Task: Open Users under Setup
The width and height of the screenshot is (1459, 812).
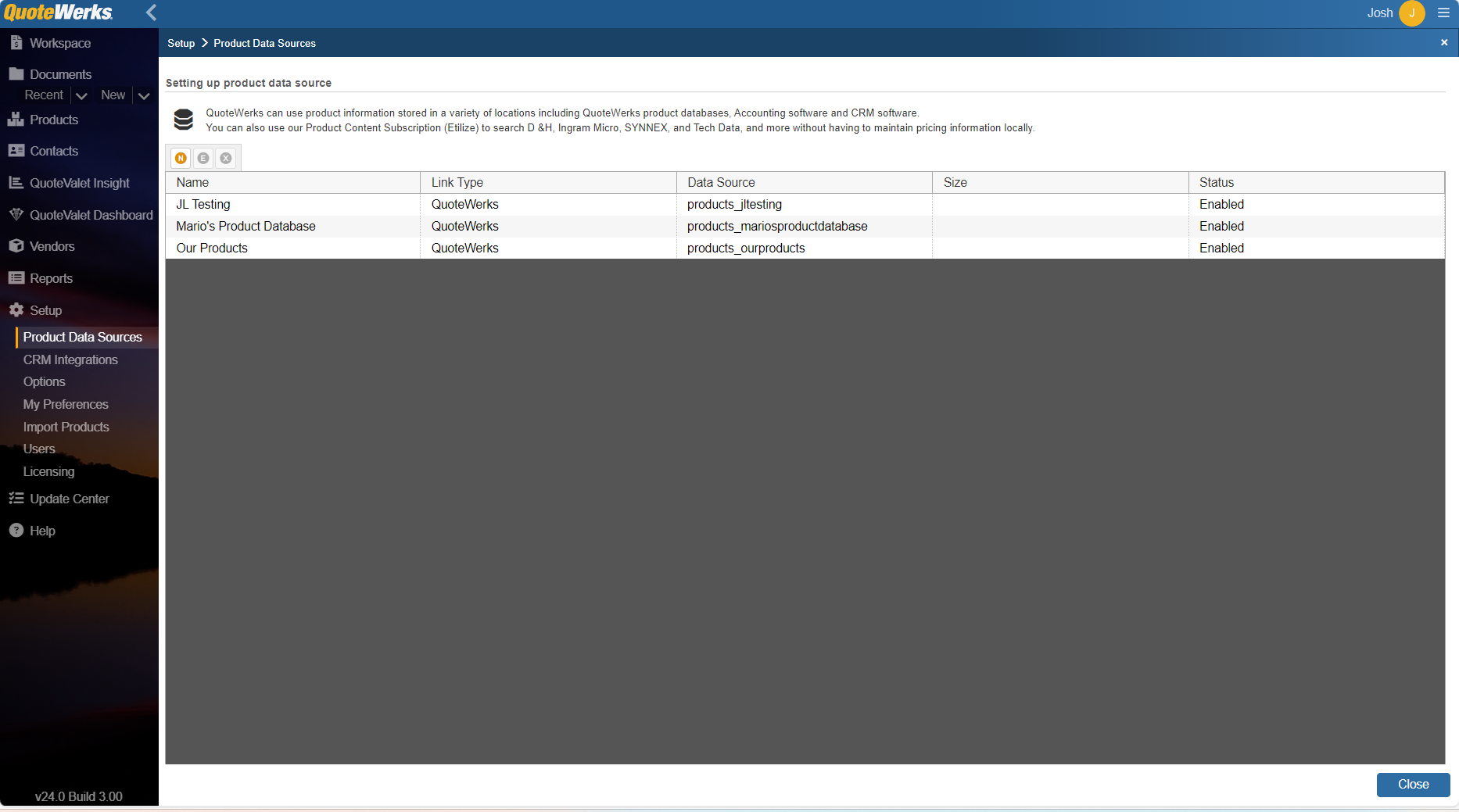Action: tap(39, 449)
